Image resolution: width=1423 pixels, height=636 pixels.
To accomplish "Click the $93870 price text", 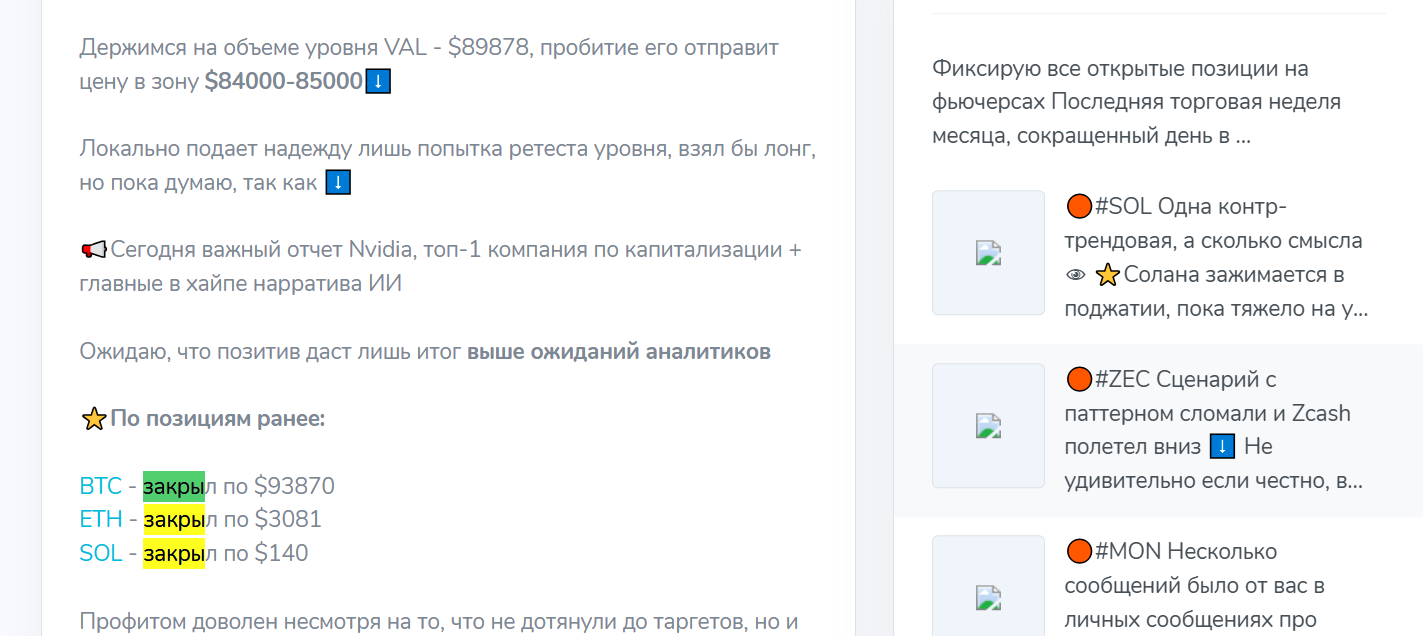I will (295, 486).
